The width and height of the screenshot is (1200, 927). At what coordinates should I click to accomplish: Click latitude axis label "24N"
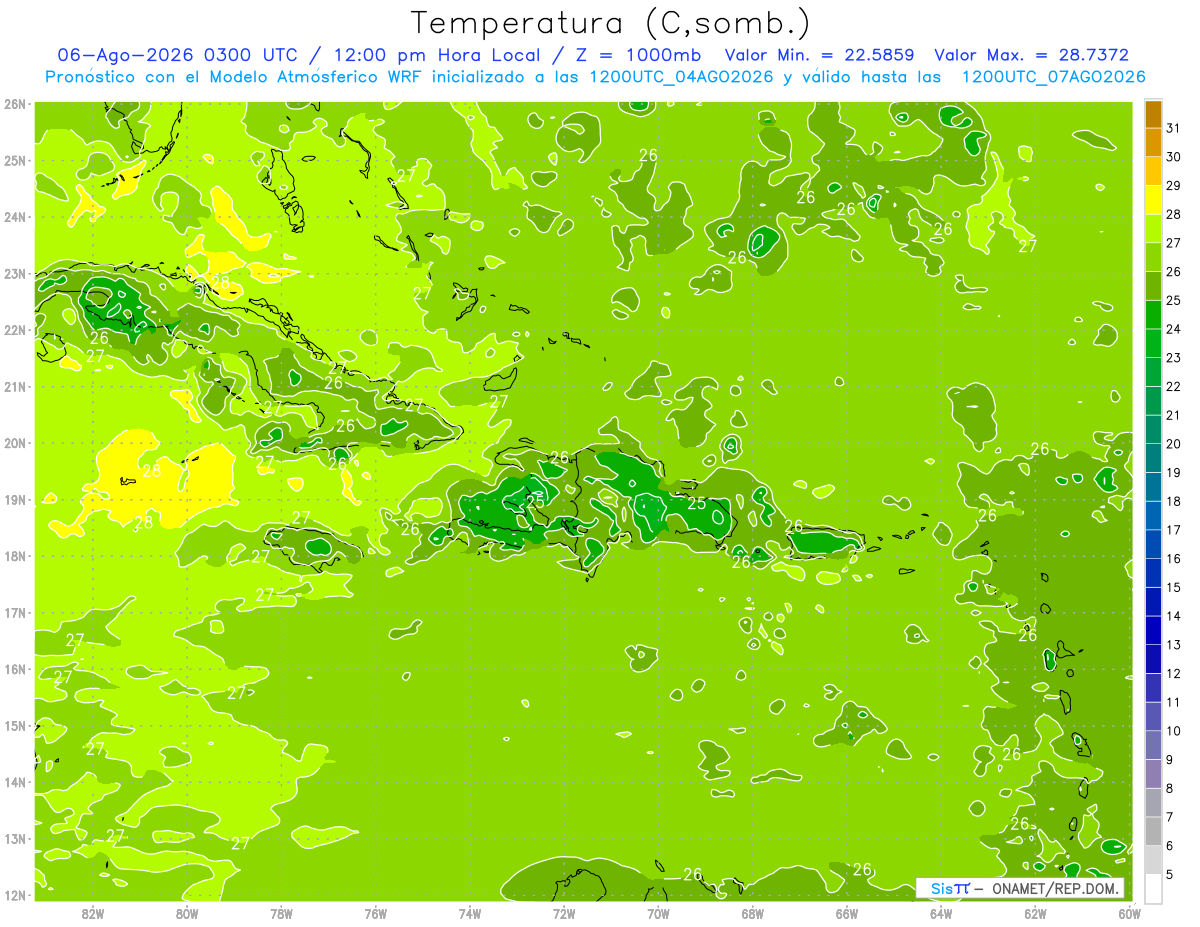[16, 217]
